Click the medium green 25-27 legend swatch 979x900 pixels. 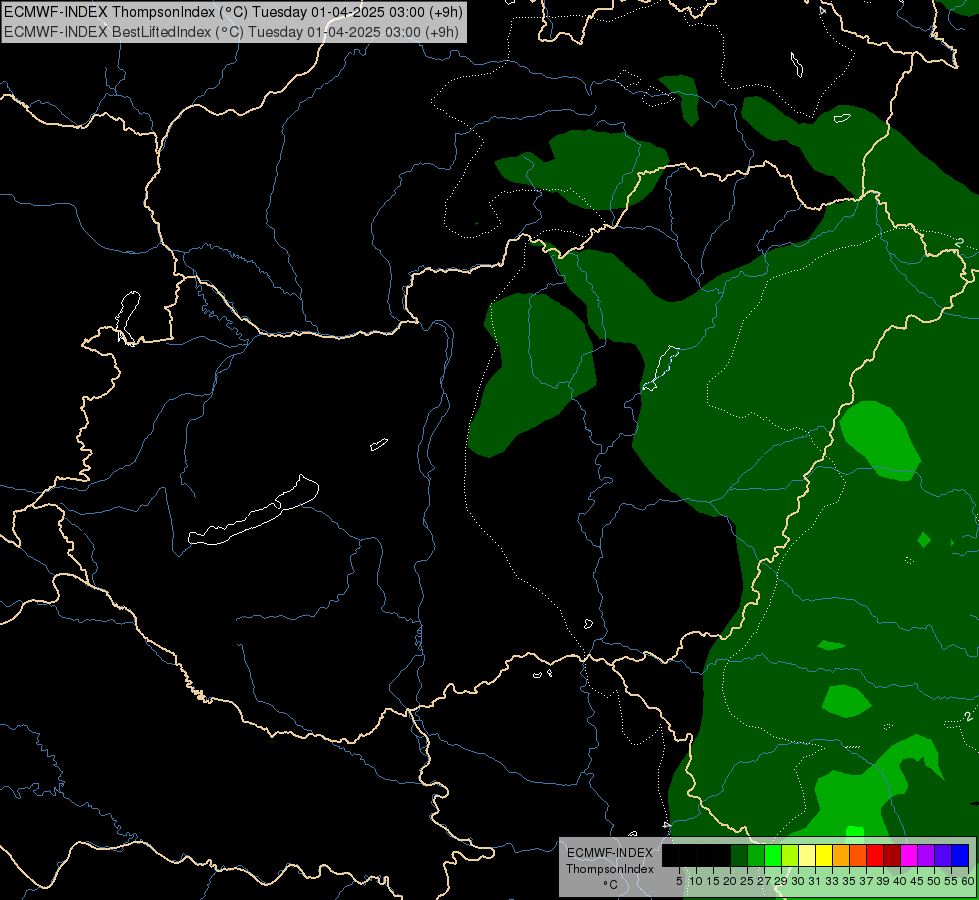coord(756,856)
